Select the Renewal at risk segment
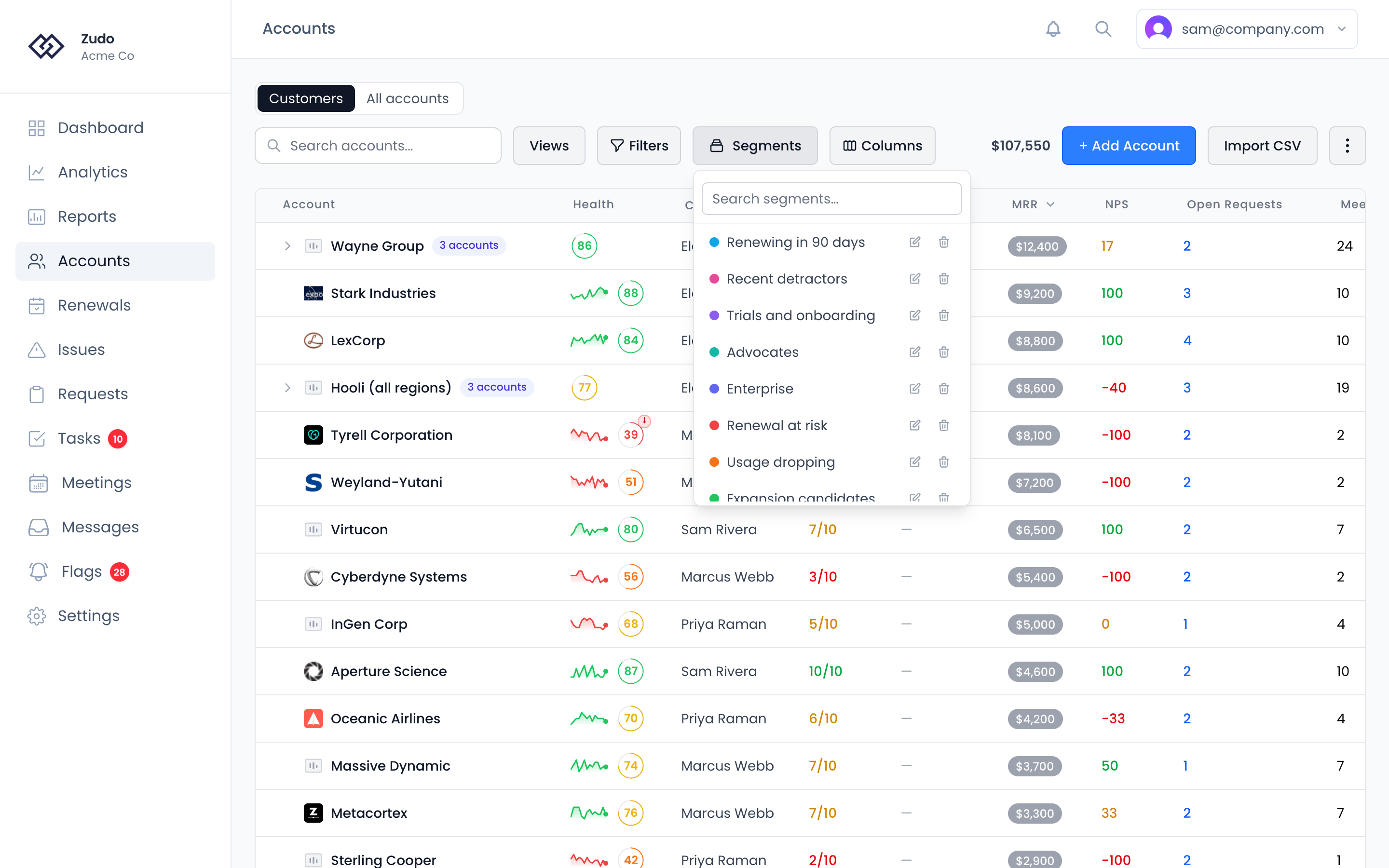Viewport: 1389px width, 868px height. tap(776, 425)
